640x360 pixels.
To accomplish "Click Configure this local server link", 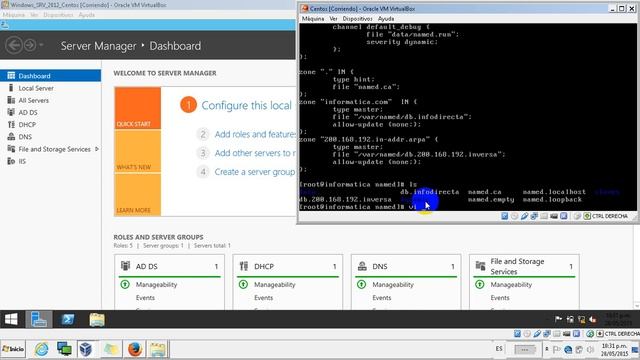I will coord(247,105).
